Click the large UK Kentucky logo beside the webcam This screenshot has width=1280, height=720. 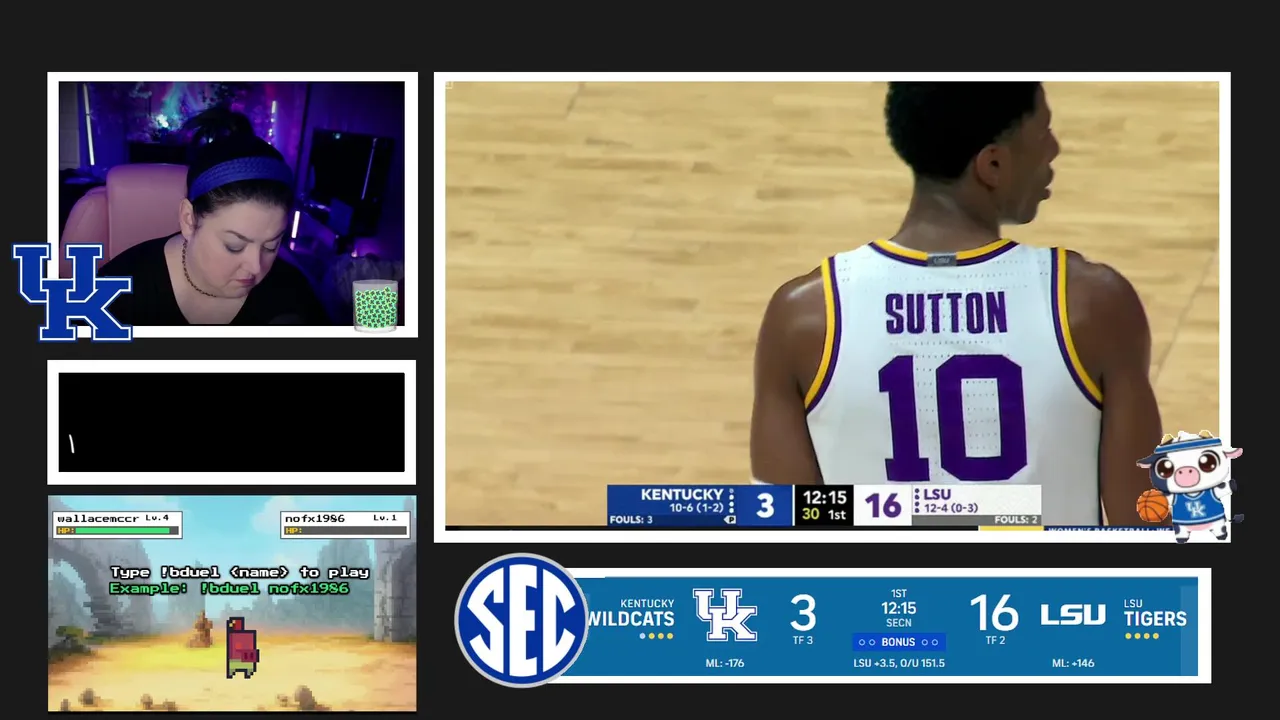[72, 292]
